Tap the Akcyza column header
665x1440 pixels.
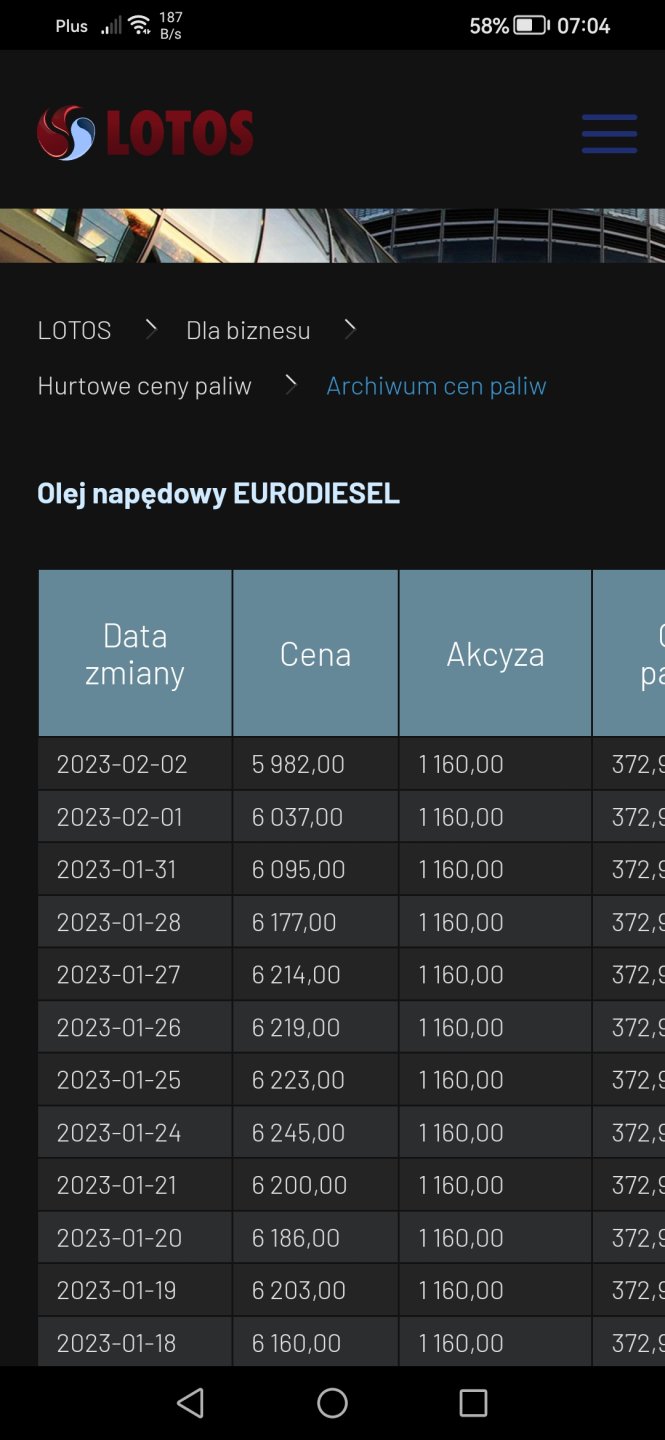point(495,654)
